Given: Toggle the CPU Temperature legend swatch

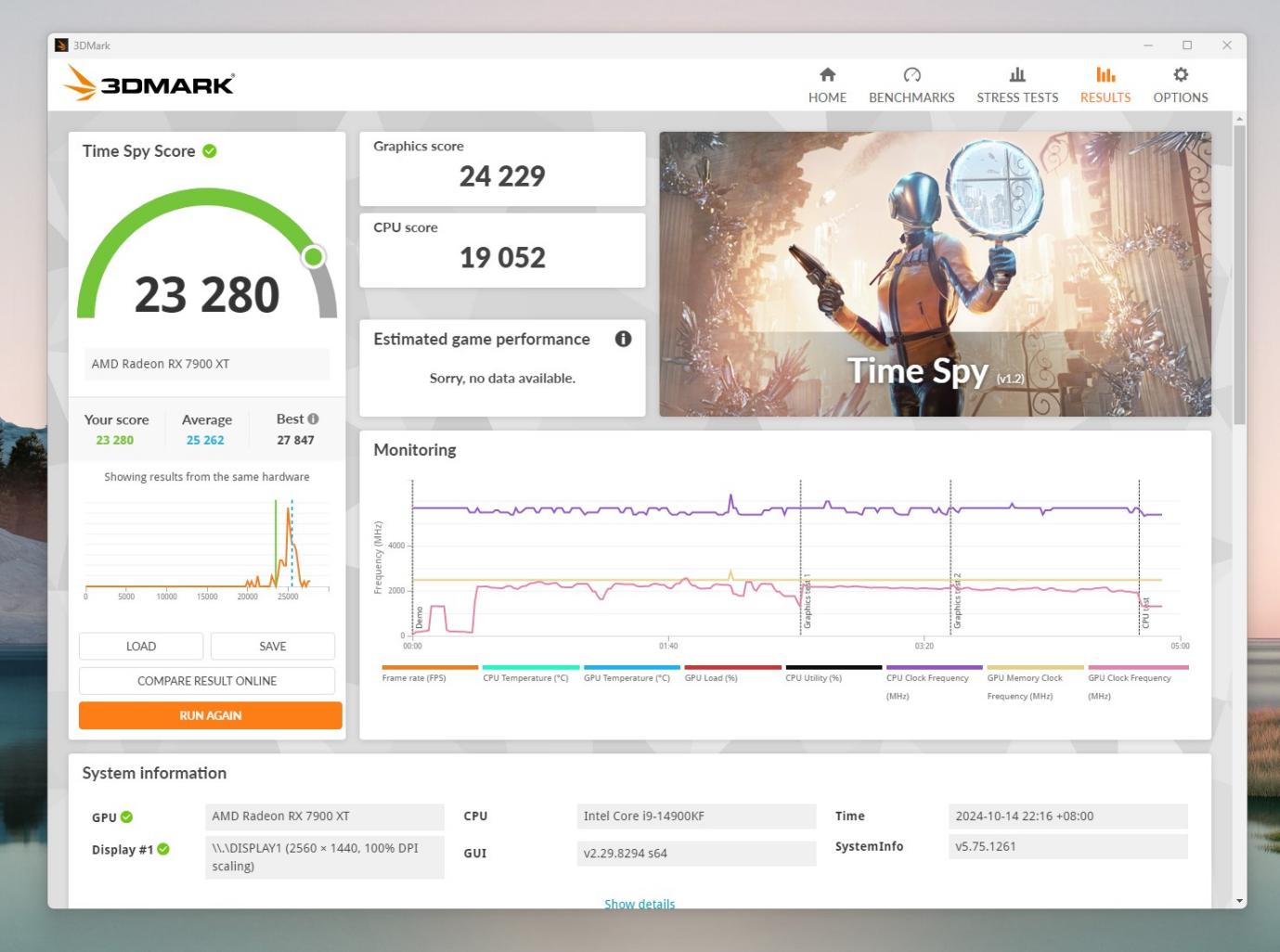Looking at the screenshot, I should pos(531,667).
